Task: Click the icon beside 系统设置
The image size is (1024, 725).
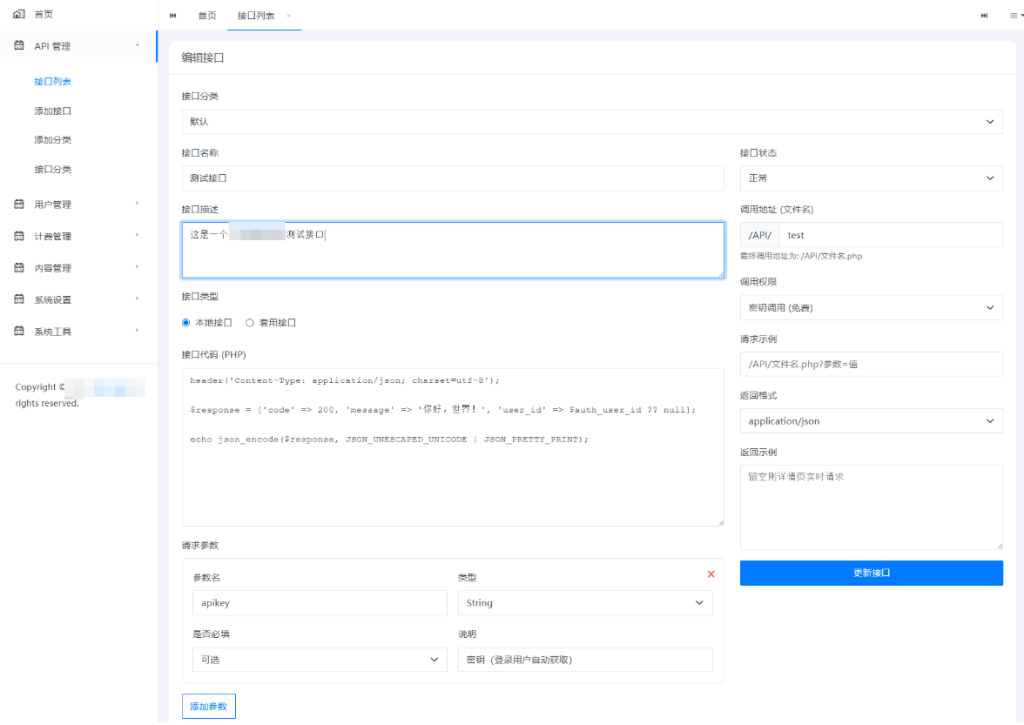Action: click(19, 300)
